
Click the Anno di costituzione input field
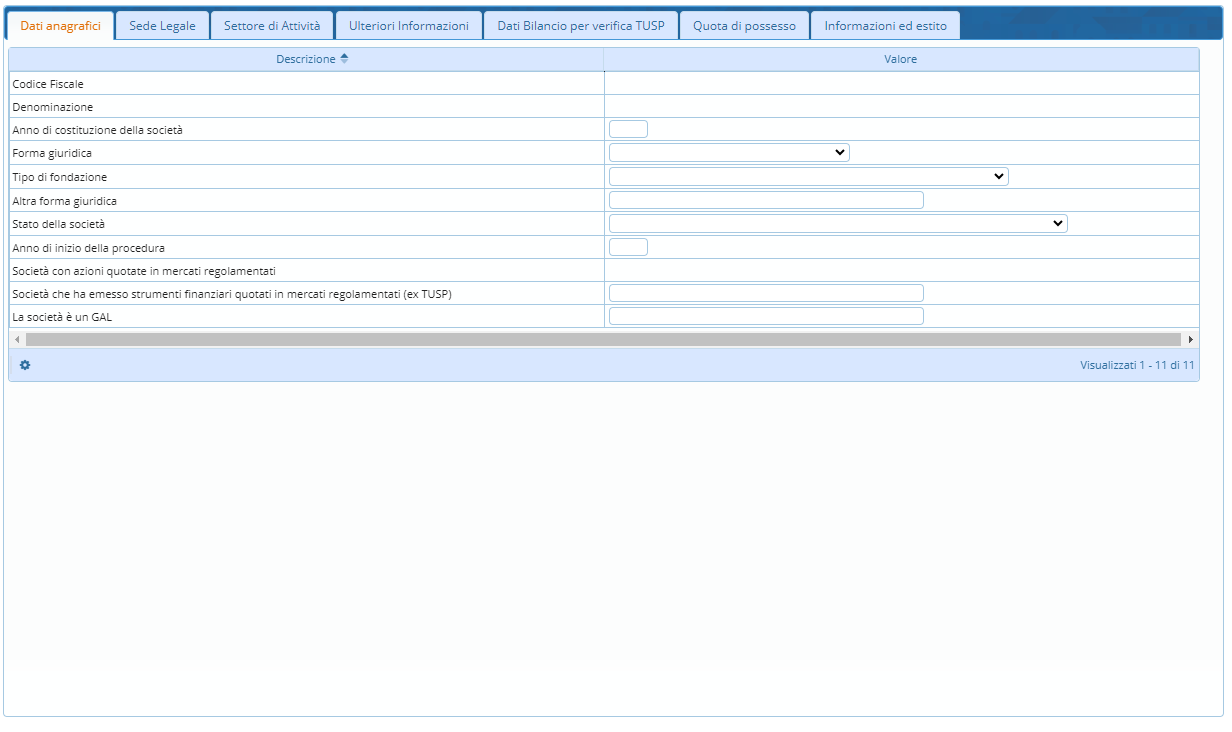[628, 129]
